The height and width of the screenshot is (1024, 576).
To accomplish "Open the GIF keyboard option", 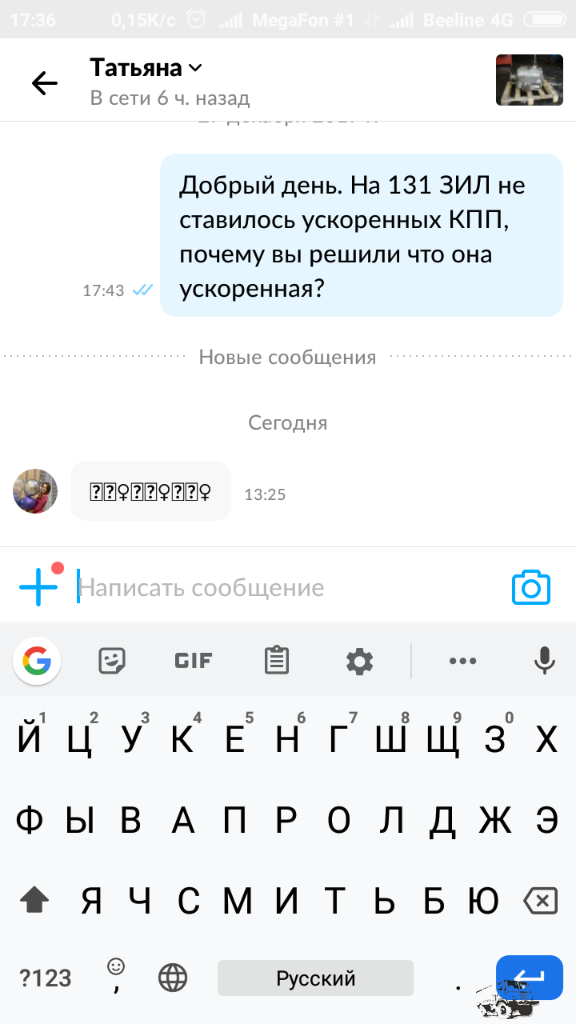I will [x=193, y=661].
